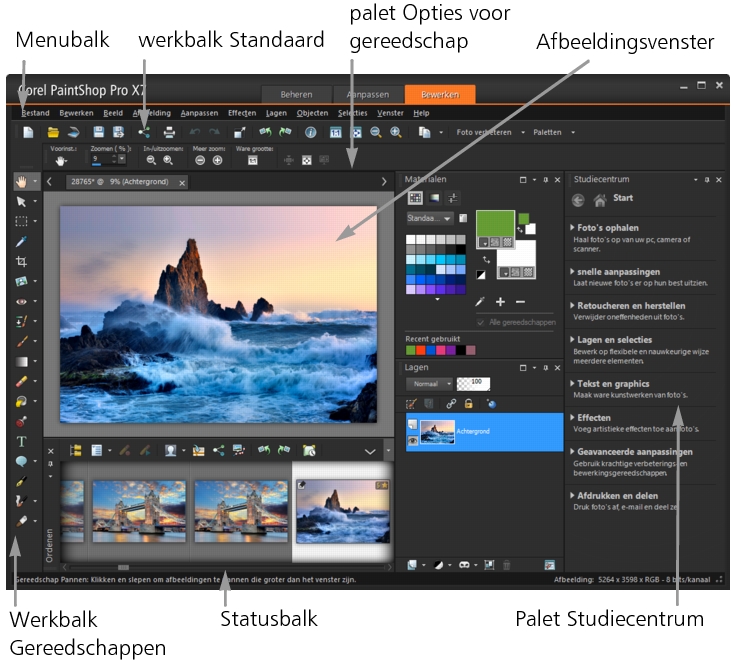Toggle pin on Lagen palette
731x668 pixels.
tap(545, 368)
